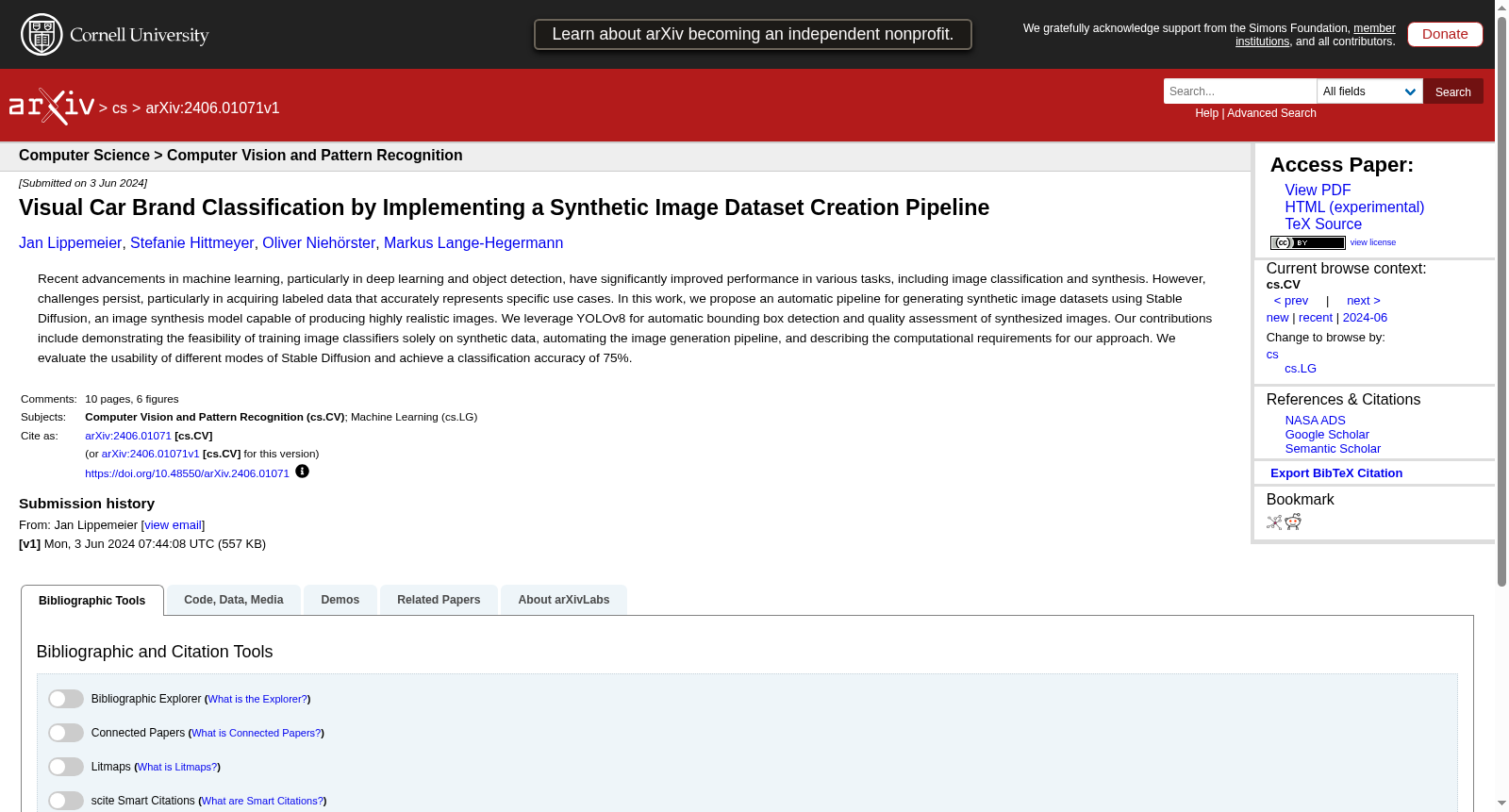Screen dimensions: 1509x812
Task: Open Google Scholar references
Action: (1327, 435)
